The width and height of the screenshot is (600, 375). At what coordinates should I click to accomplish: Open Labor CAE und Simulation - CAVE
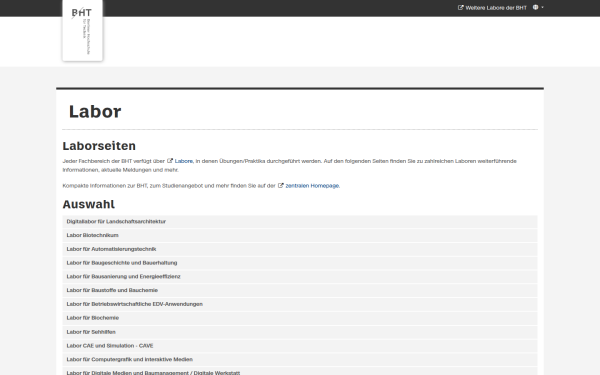click(x=300, y=346)
